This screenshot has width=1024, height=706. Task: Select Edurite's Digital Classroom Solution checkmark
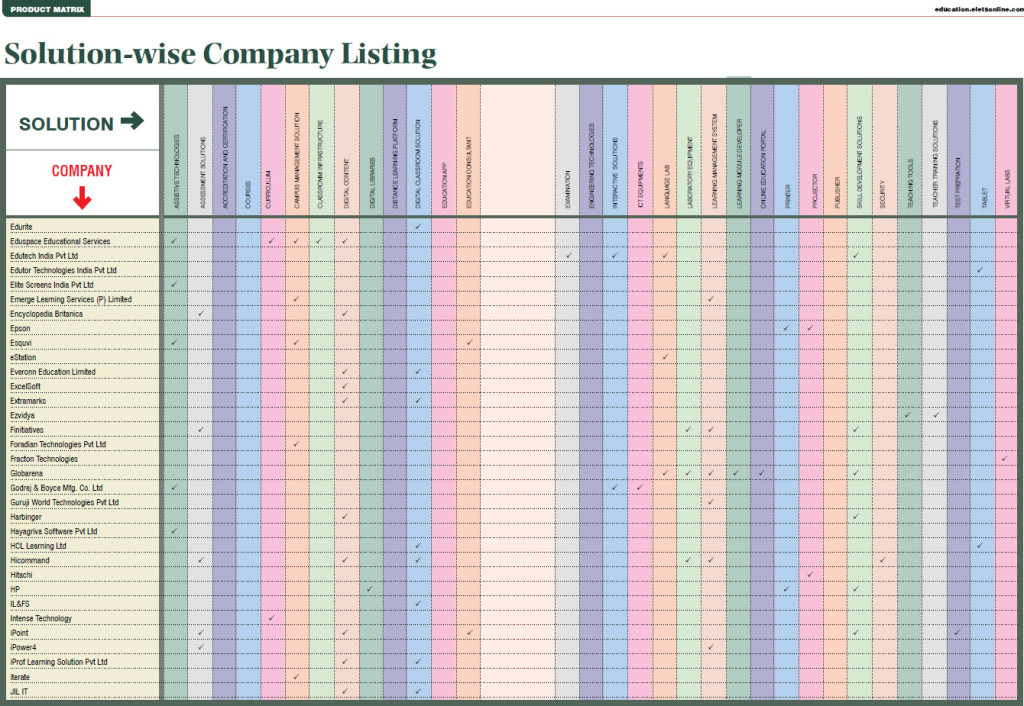[x=419, y=227]
